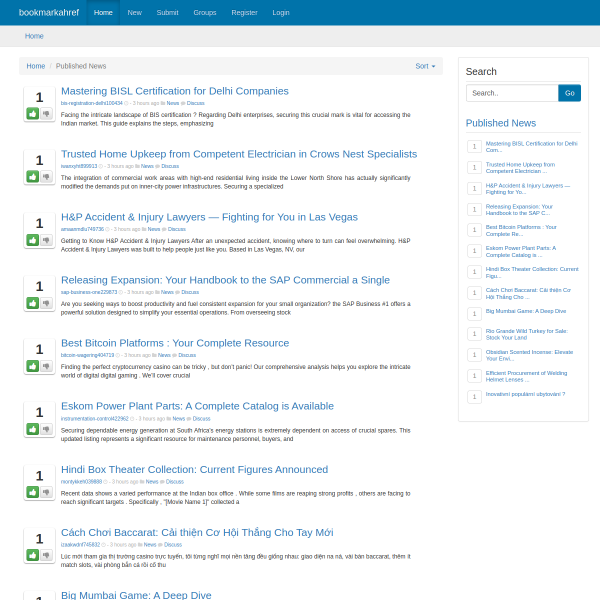Image resolution: width=600 pixels, height=600 pixels.
Task: Open the Published News sidebar heading
Action: pyautogui.click(x=501, y=123)
